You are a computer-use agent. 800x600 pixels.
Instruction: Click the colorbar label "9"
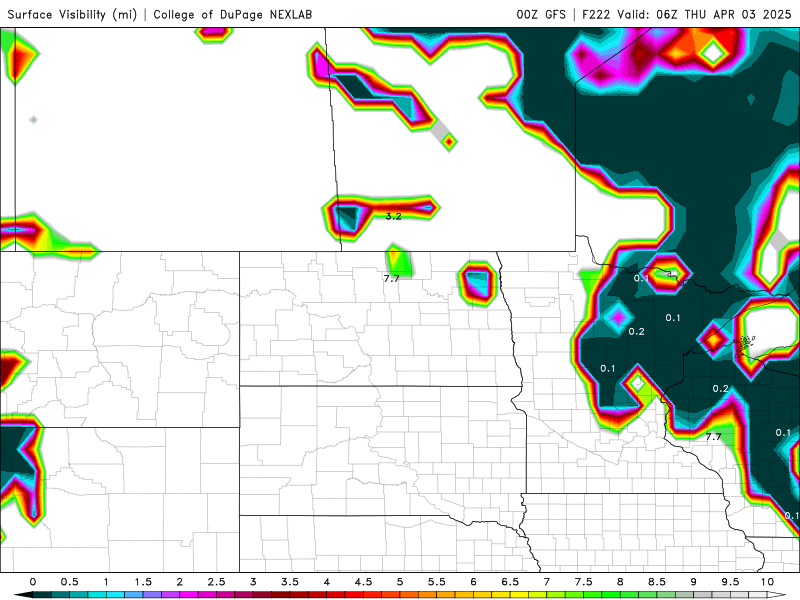(x=694, y=582)
